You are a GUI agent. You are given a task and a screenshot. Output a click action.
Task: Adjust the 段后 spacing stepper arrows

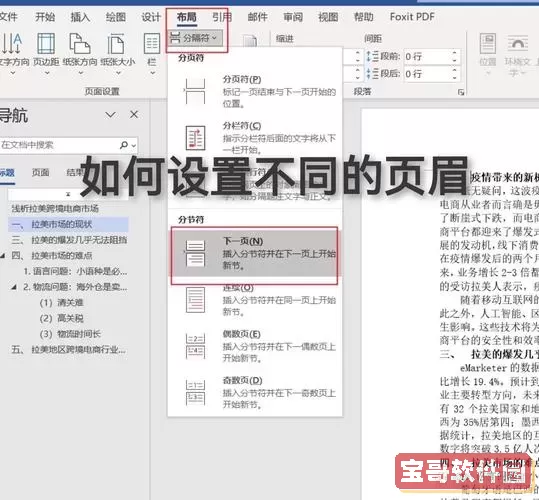click(455, 74)
